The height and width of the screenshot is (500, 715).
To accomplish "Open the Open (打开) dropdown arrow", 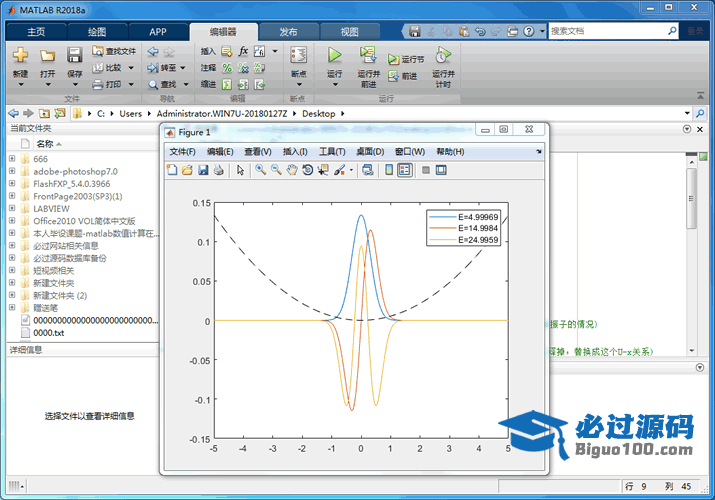I will [x=47, y=85].
